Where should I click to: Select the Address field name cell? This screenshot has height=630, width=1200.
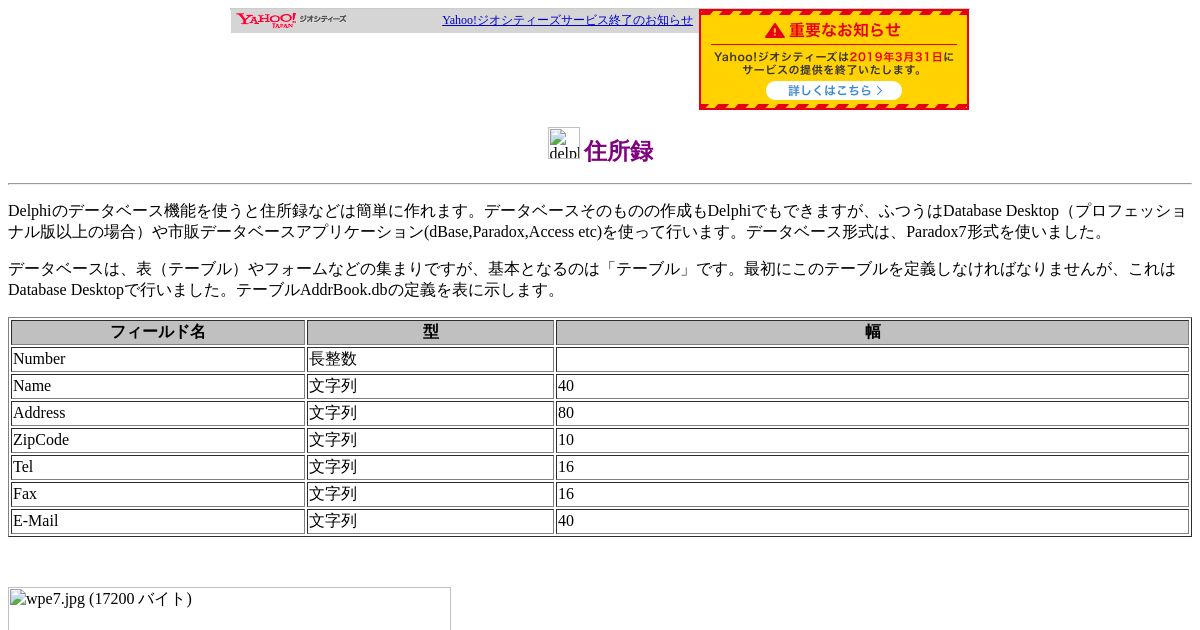click(158, 413)
